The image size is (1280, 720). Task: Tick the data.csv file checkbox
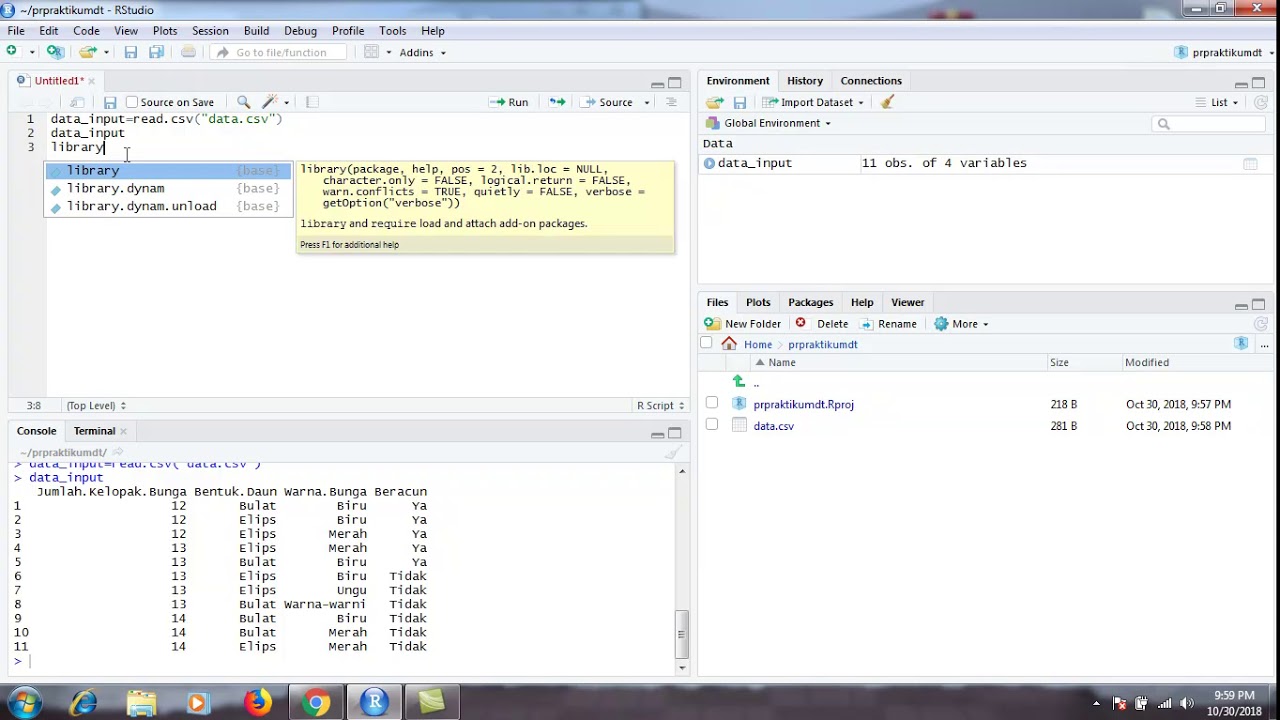pyautogui.click(x=712, y=424)
